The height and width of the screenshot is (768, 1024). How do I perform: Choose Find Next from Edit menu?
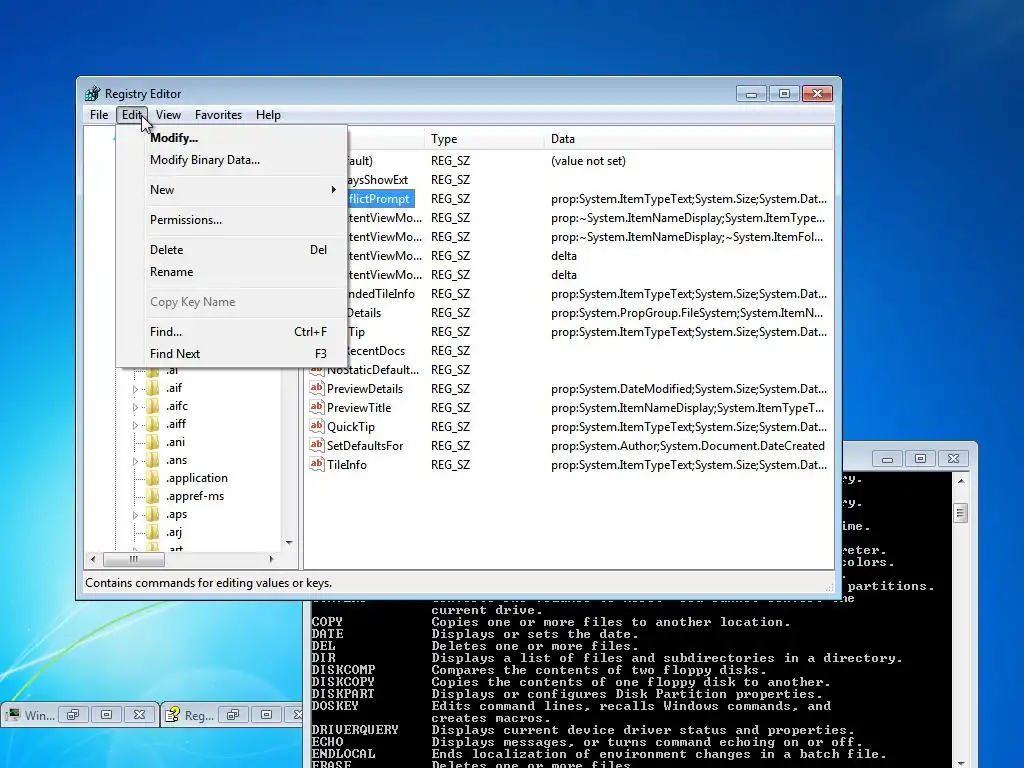tap(231, 354)
